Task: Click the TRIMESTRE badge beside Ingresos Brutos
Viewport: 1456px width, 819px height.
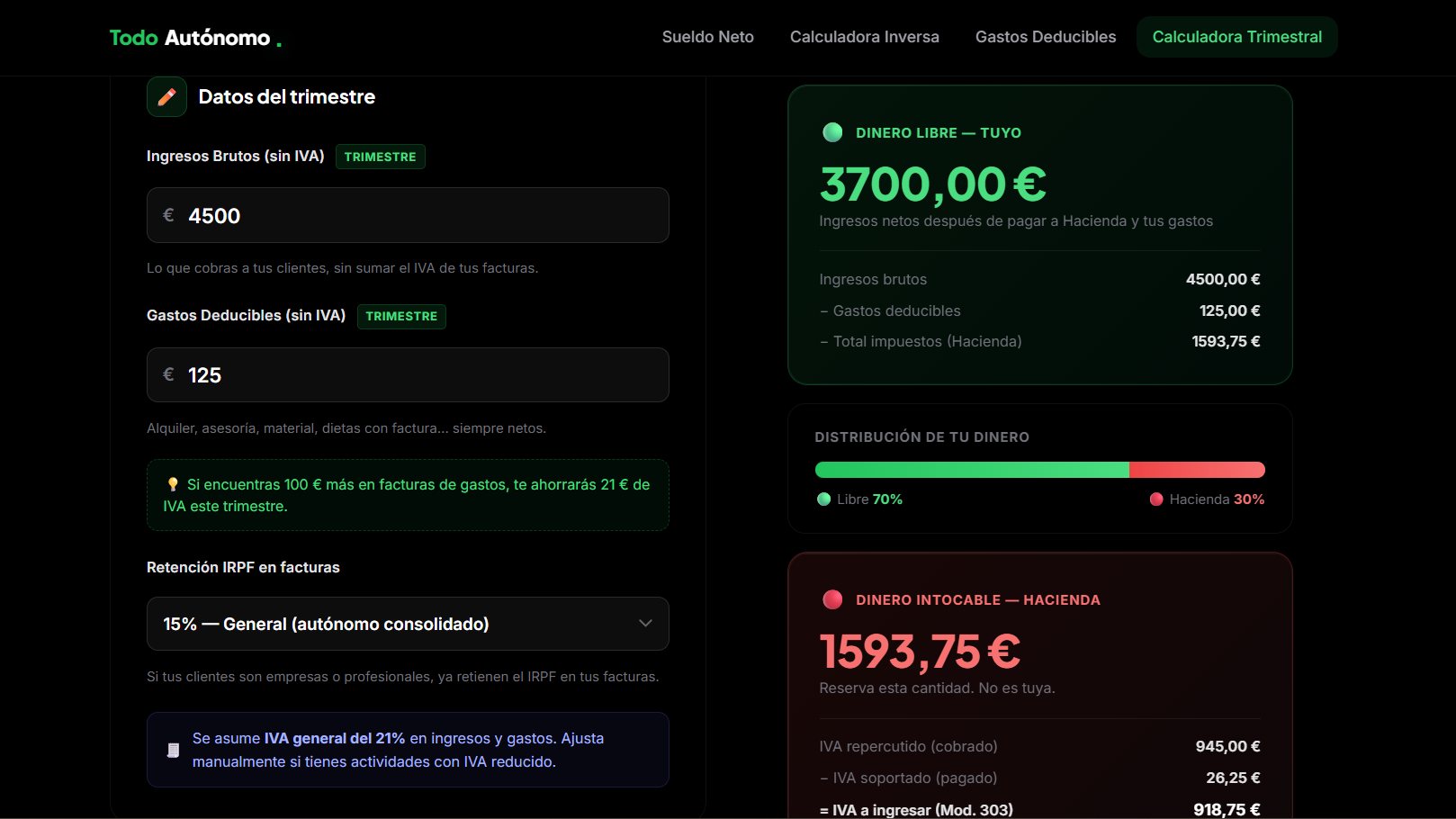Action: [380, 156]
